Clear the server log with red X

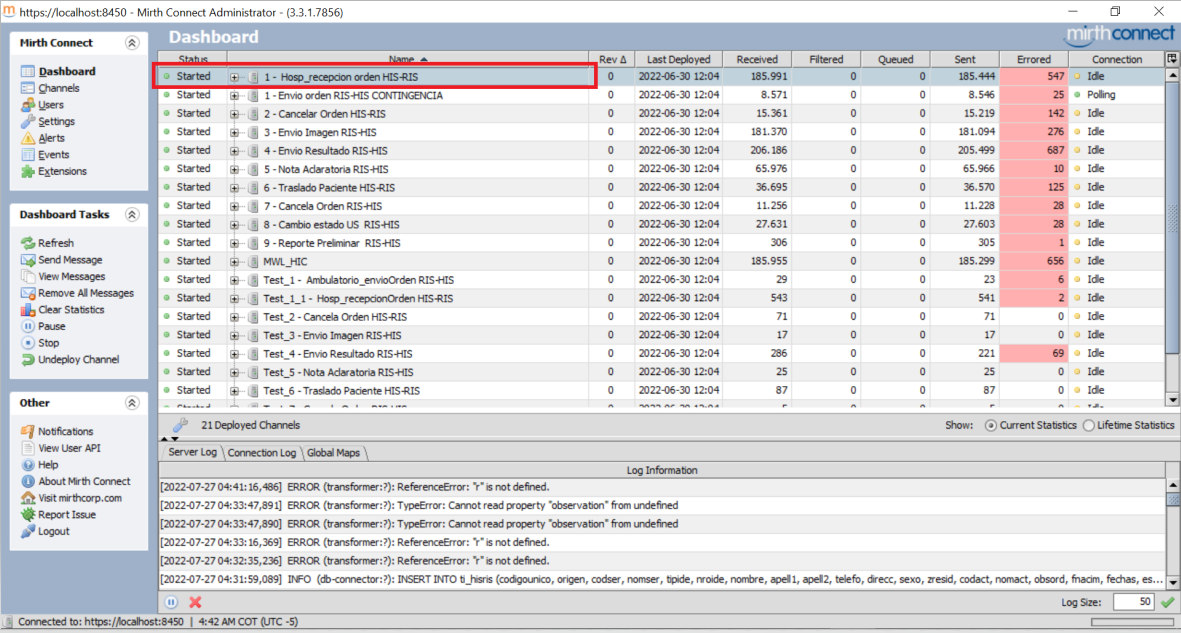tap(195, 602)
